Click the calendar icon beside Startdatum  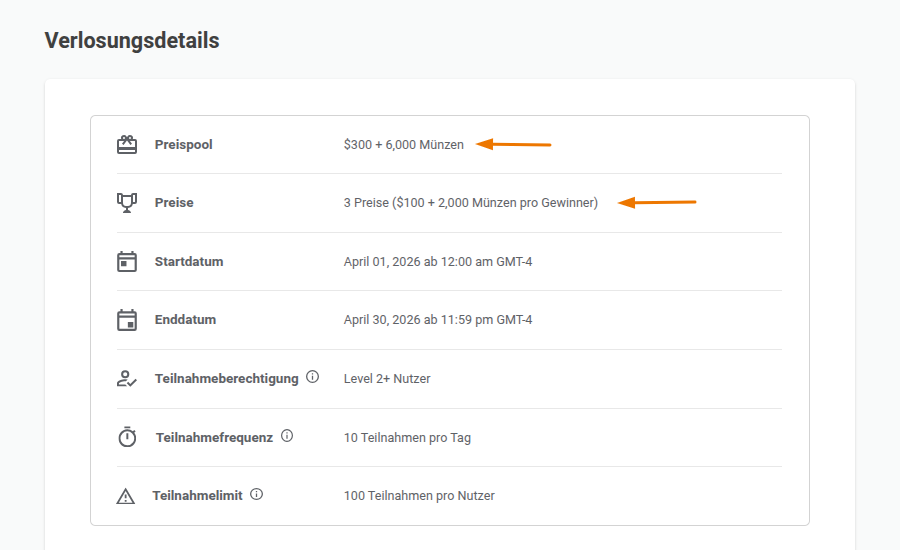(x=127, y=262)
